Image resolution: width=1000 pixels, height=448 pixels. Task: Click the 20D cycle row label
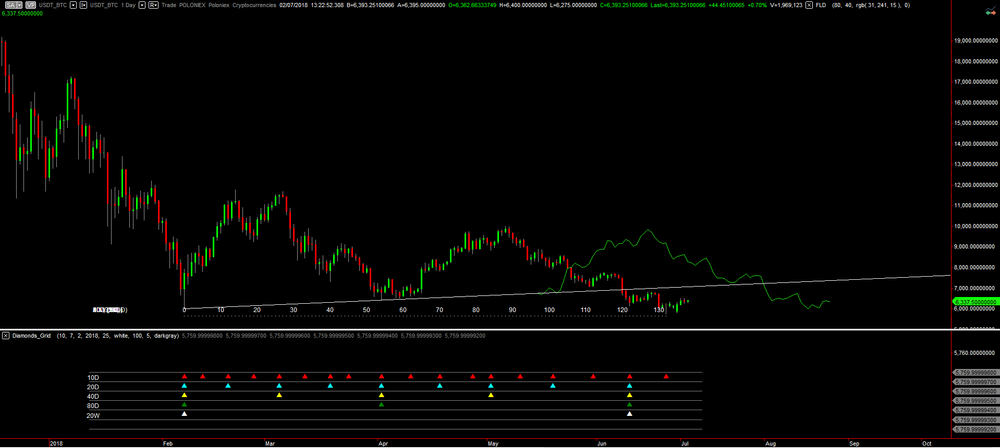pyautogui.click(x=94, y=387)
